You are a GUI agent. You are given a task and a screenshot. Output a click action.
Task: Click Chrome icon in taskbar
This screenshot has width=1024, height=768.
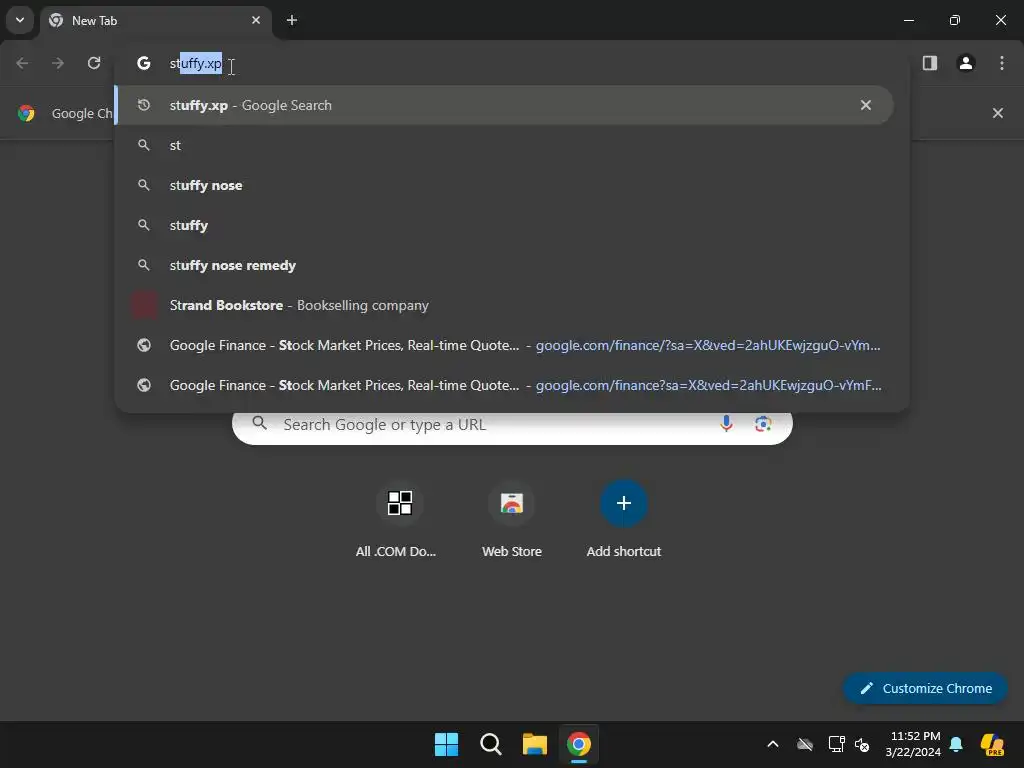(579, 744)
